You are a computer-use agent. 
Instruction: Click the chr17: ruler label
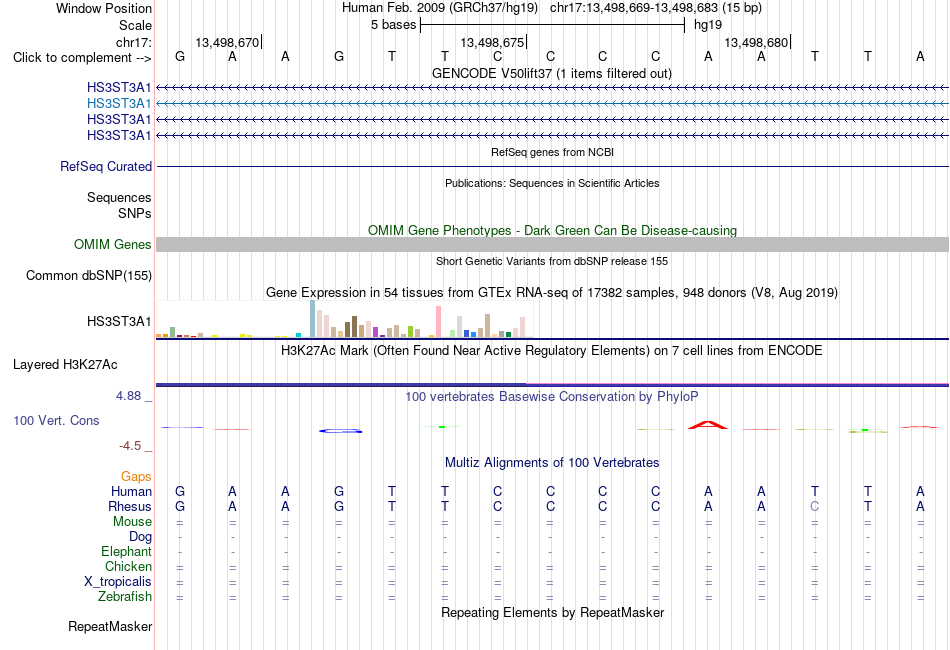134,42
